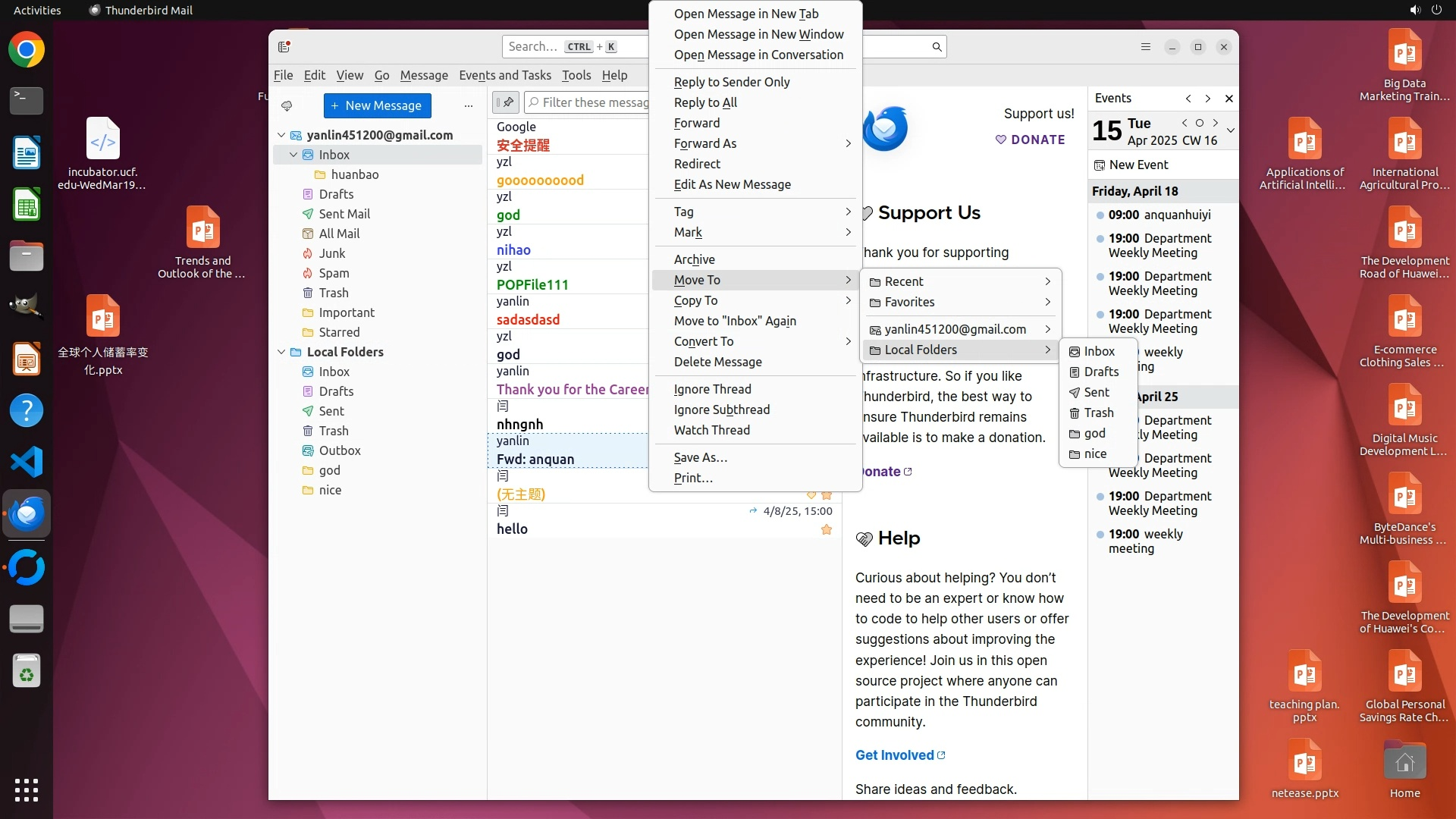Click the address book icon beside search
1456x819 pixels.
tap(284, 47)
